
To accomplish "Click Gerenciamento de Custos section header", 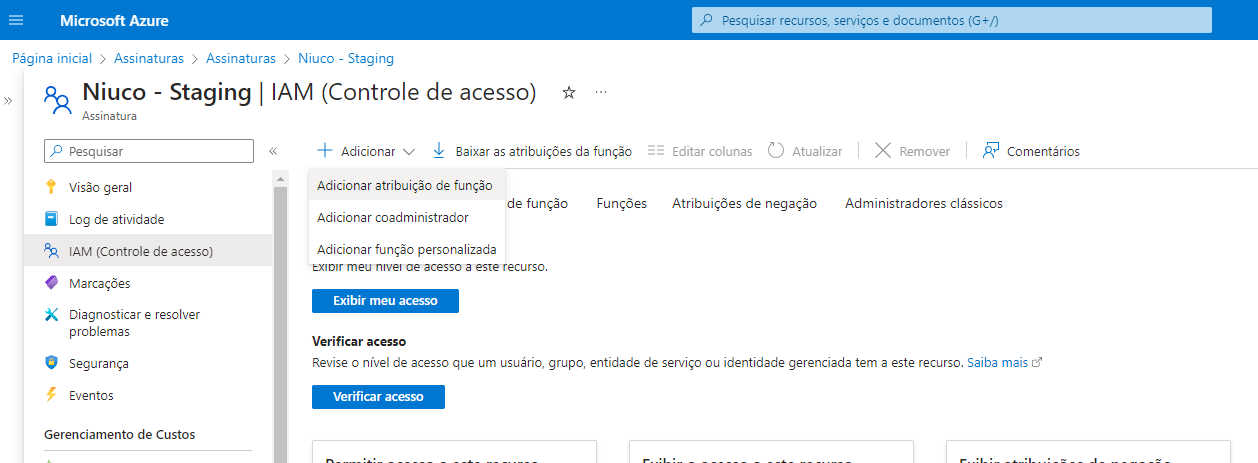I will tap(120, 434).
